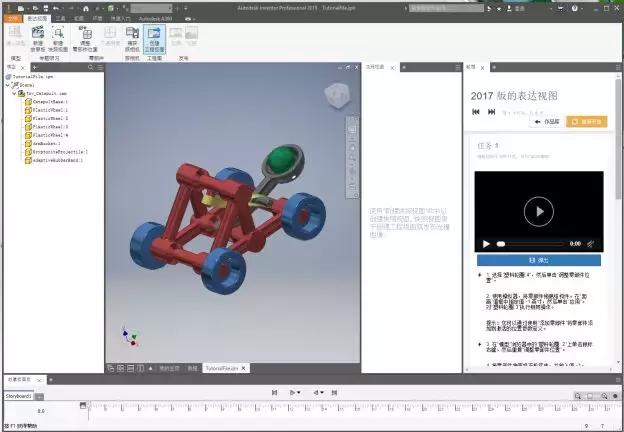Close the TutorialFile.ipn document tab

tap(244, 368)
